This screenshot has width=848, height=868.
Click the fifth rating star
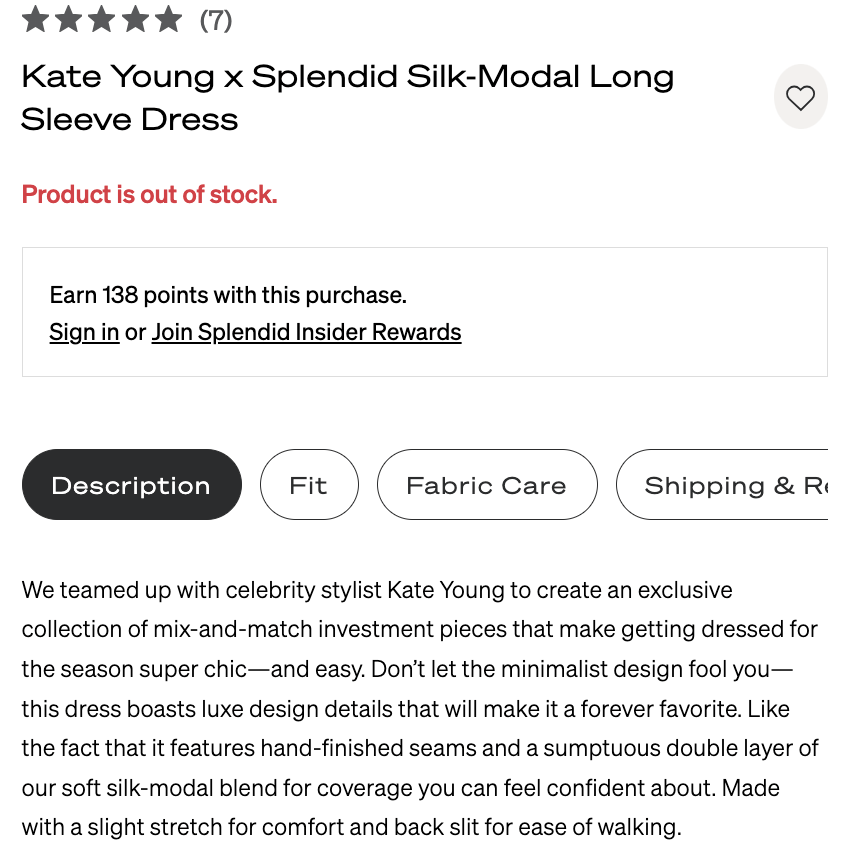168,19
